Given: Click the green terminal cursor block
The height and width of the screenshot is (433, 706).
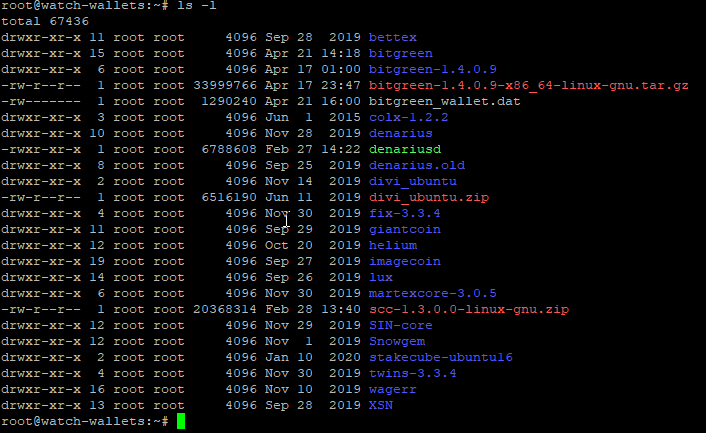Looking at the screenshot, I should tap(180, 421).
